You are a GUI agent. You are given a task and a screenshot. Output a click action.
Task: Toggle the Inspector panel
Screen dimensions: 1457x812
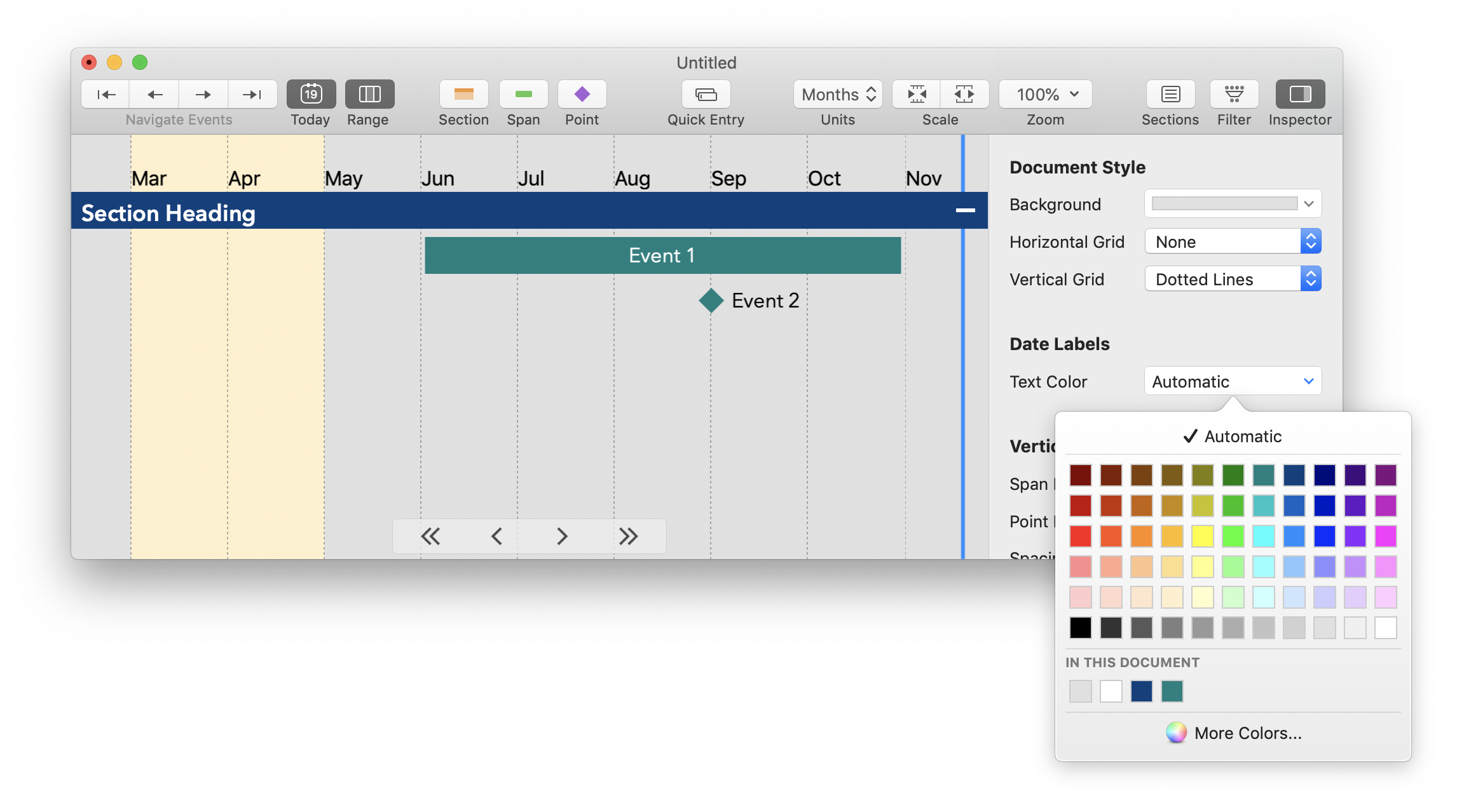[1299, 94]
